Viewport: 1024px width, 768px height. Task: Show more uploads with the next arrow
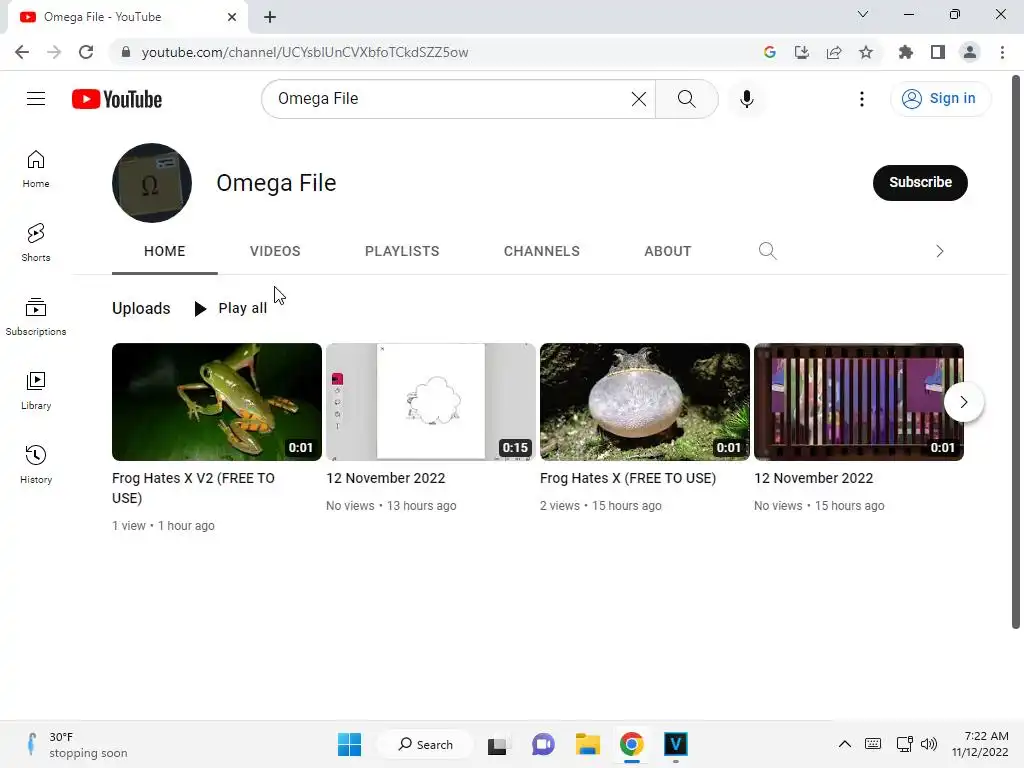963,402
